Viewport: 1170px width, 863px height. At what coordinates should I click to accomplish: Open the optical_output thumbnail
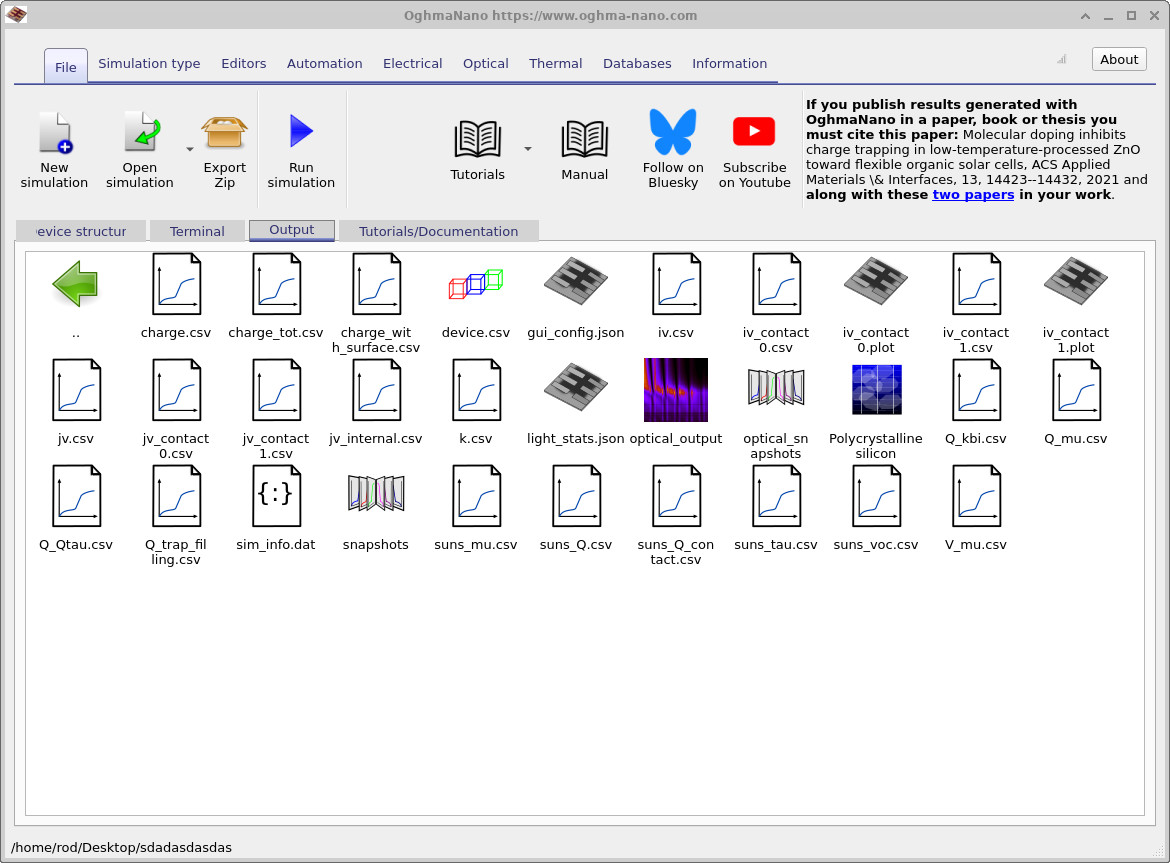click(676, 389)
